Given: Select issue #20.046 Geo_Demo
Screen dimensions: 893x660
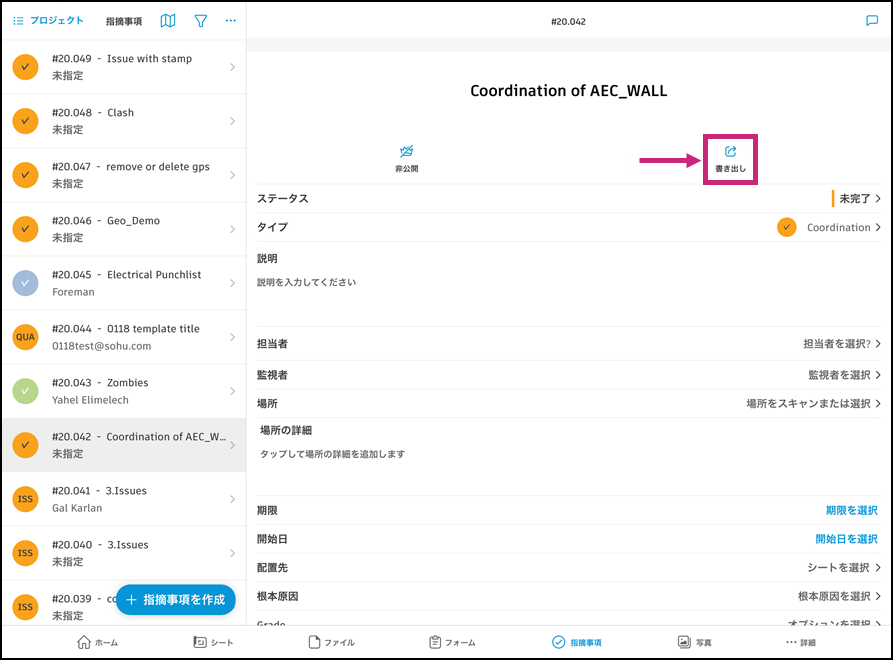Looking at the screenshot, I should [124, 229].
